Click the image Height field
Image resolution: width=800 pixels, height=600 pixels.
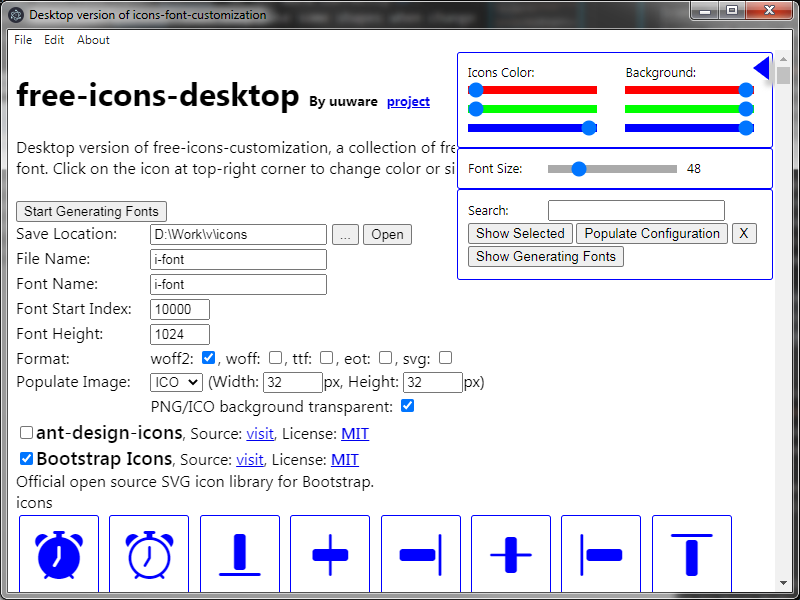pyautogui.click(x=433, y=383)
